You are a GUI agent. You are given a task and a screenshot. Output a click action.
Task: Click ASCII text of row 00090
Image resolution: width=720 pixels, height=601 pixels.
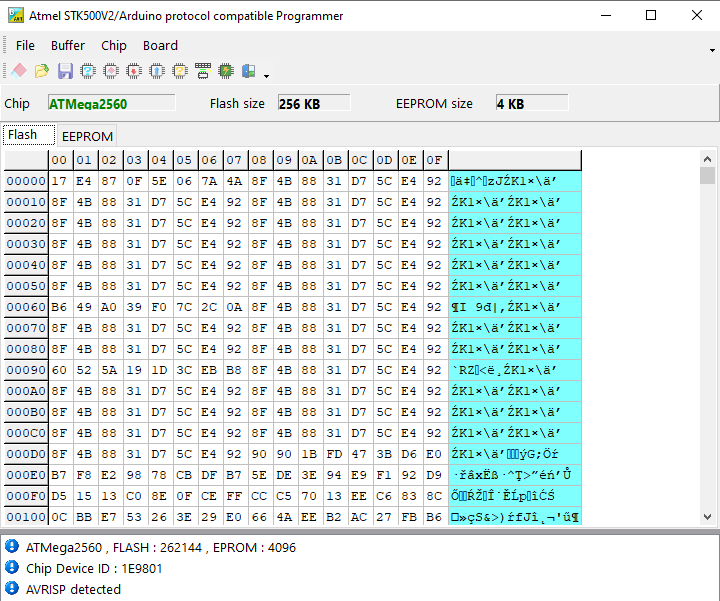(515, 370)
